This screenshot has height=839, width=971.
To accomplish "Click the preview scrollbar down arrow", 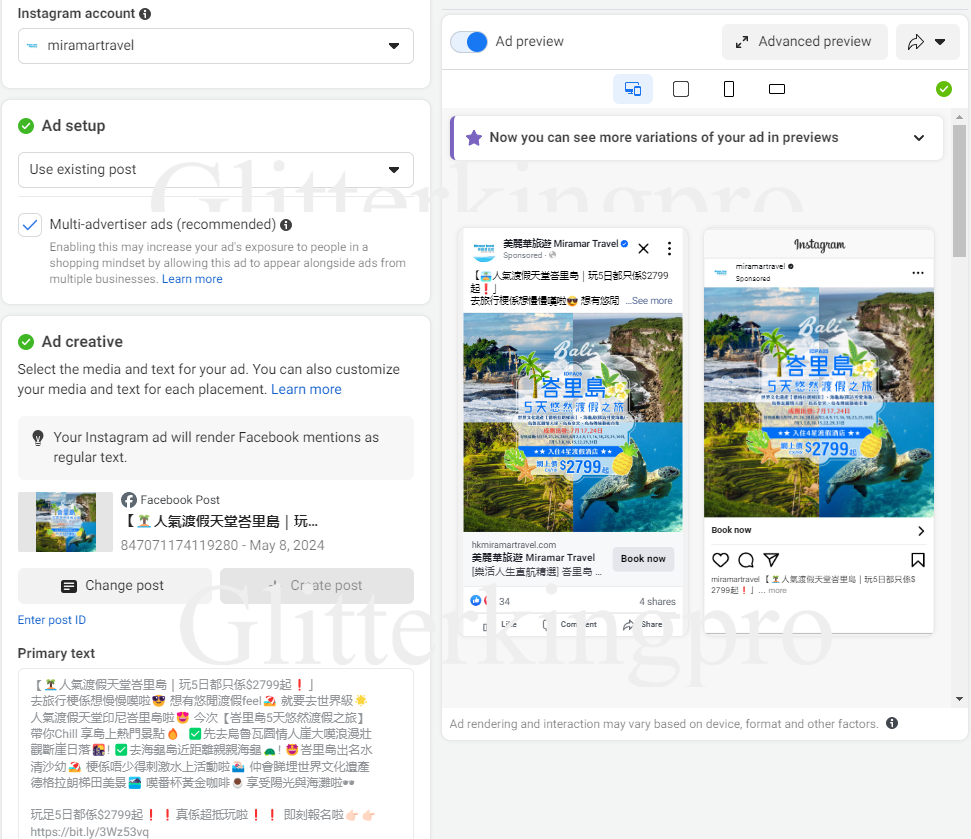I will (959, 699).
